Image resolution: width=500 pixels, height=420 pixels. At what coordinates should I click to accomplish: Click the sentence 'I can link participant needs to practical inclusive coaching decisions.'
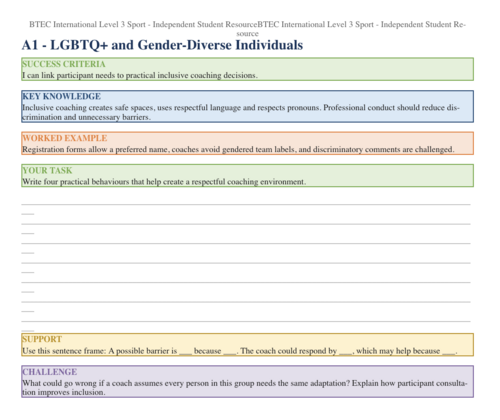click(140, 75)
